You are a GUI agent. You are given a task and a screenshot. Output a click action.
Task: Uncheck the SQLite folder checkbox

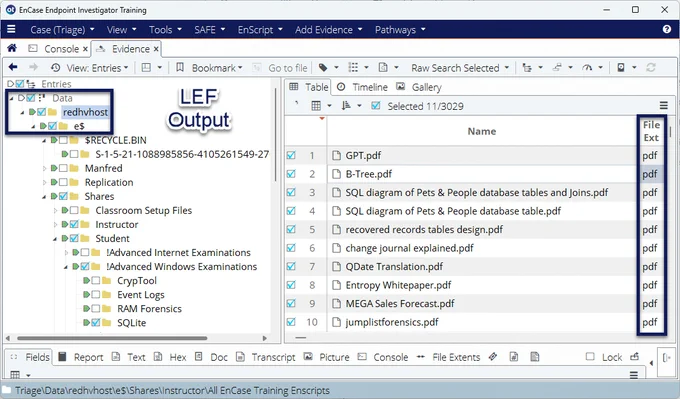[96, 323]
